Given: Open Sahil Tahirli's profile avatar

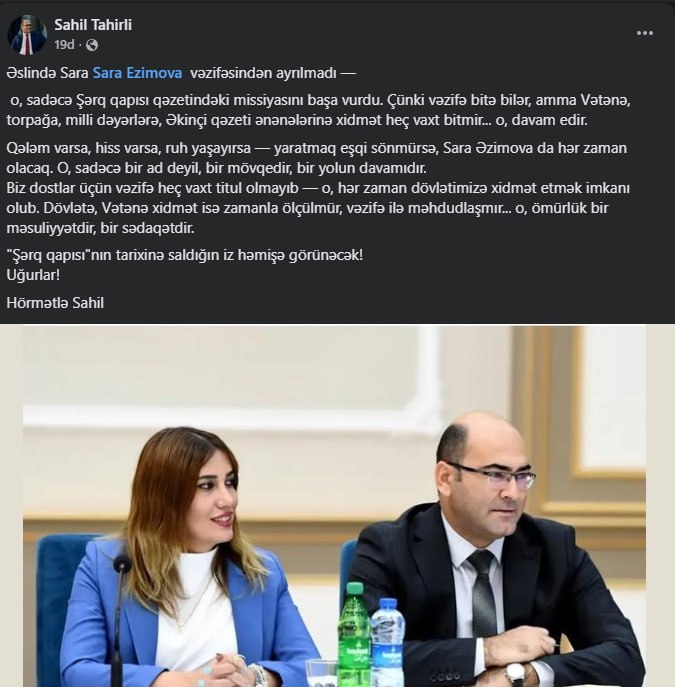Looking at the screenshot, I should coord(28,35).
